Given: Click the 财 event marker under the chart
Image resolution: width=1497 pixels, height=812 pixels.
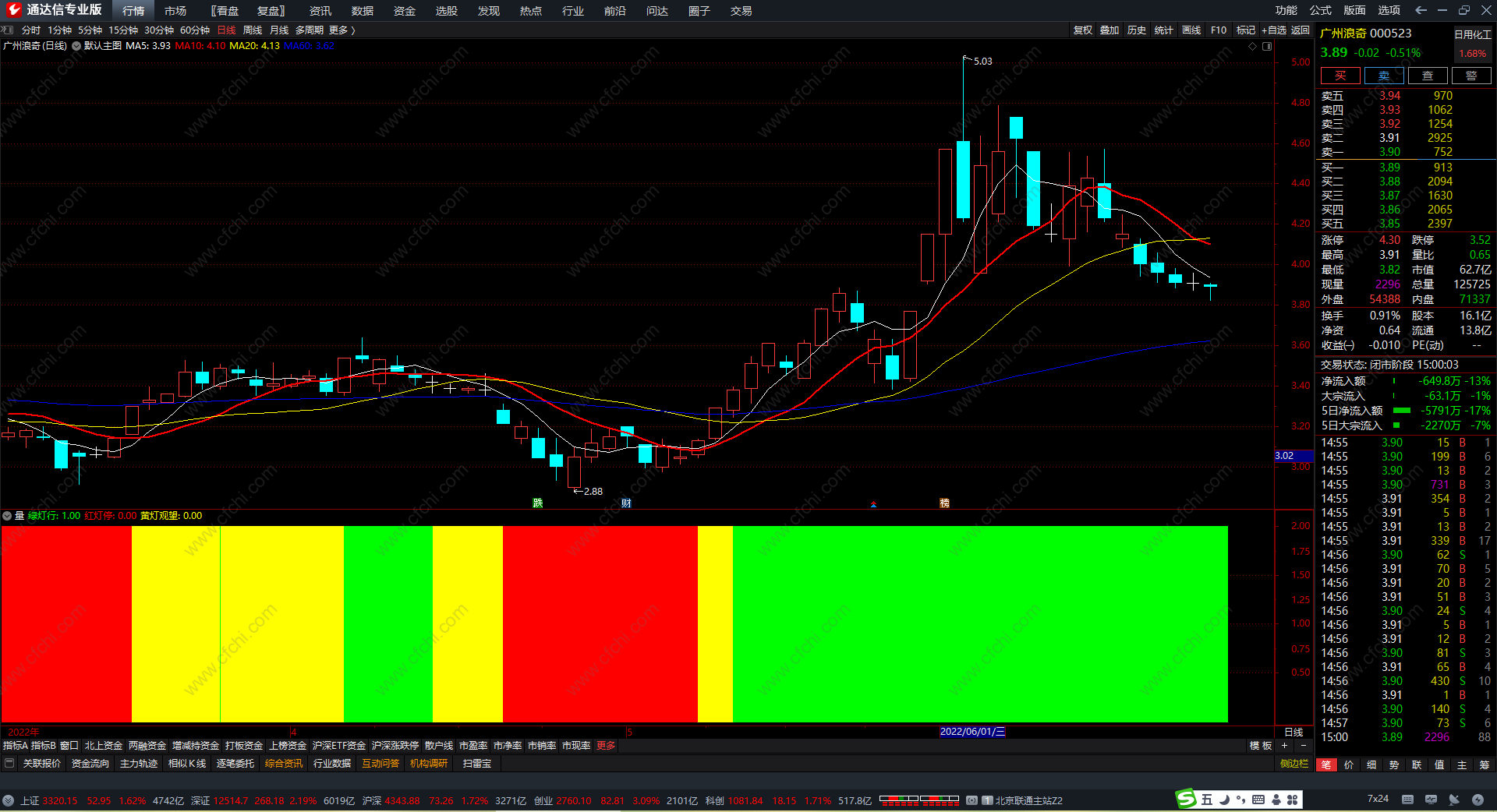Looking at the screenshot, I should click(x=626, y=503).
